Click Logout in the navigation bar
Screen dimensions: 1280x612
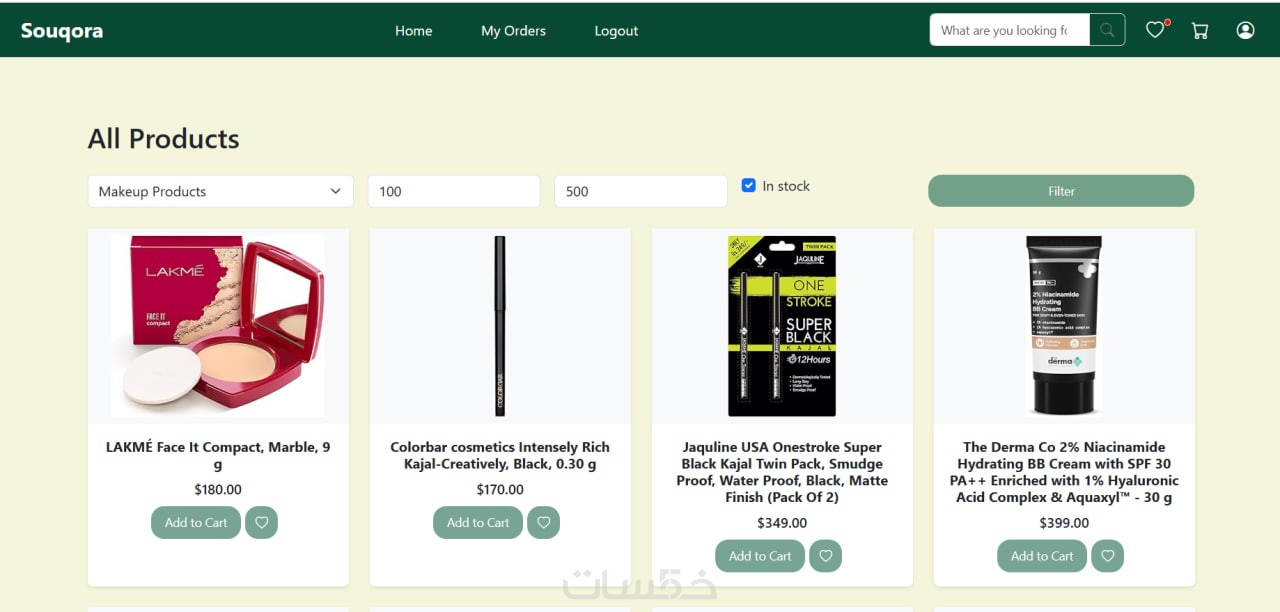[616, 30]
